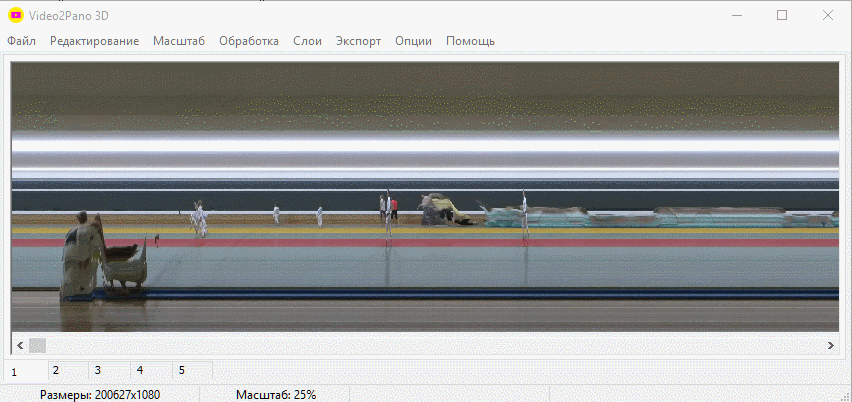Click the horizontal scrollbar left arrow
852x402 pixels.
point(20,345)
